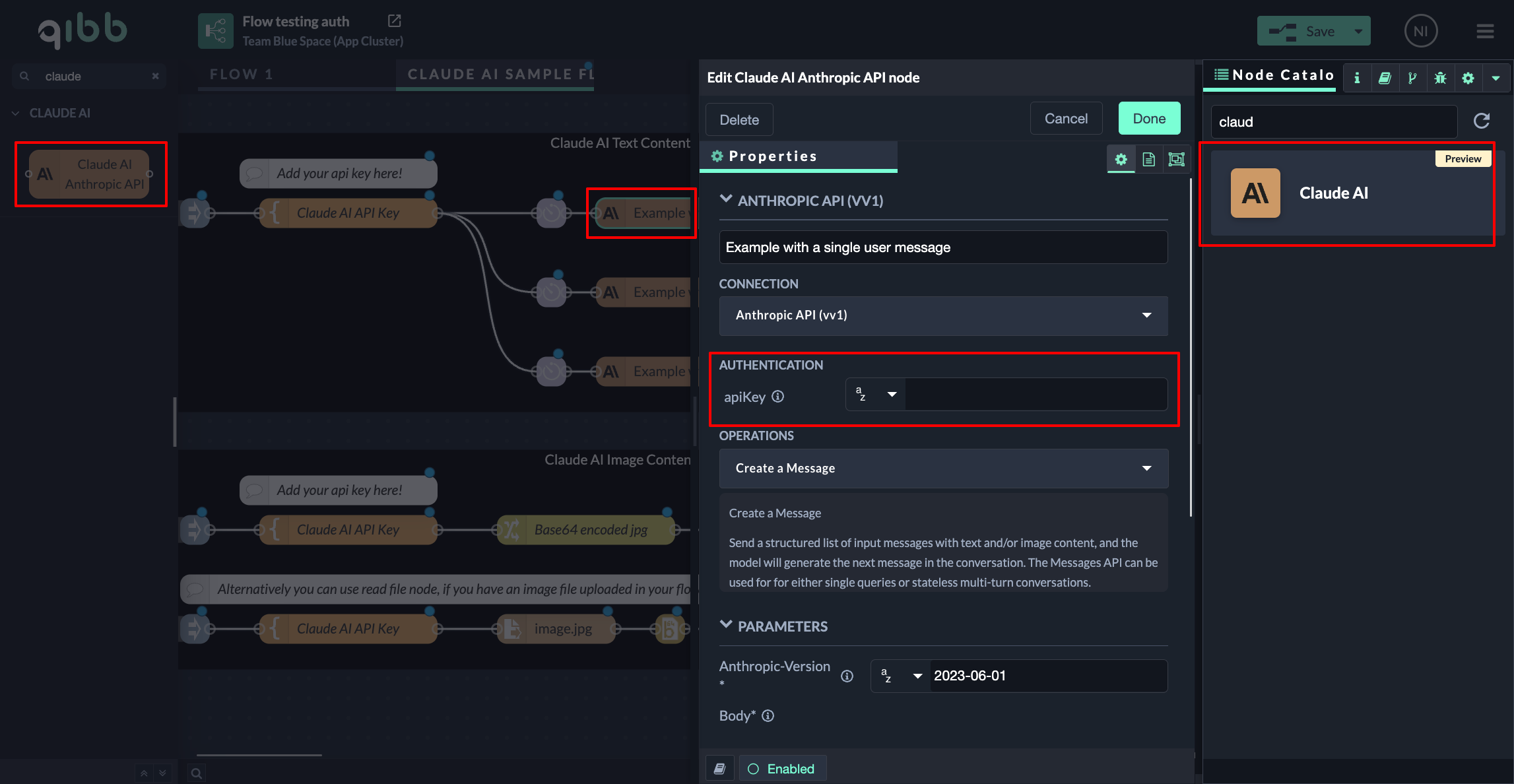Open the help book icon in sidebar
The width and height of the screenshot is (1514, 784).
[x=1385, y=78]
